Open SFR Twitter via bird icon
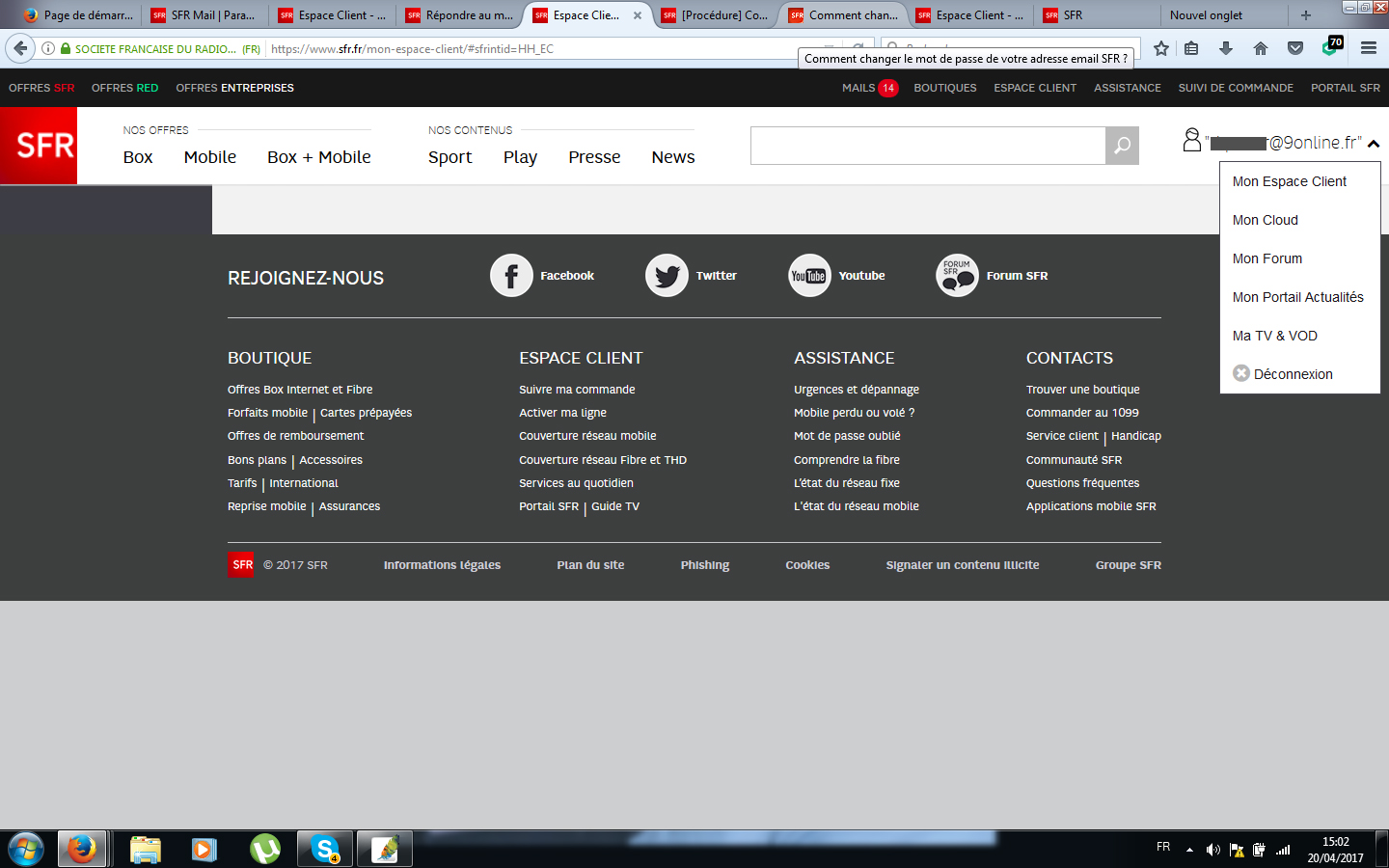Screen dimensions: 1389x868 [x=667, y=276]
